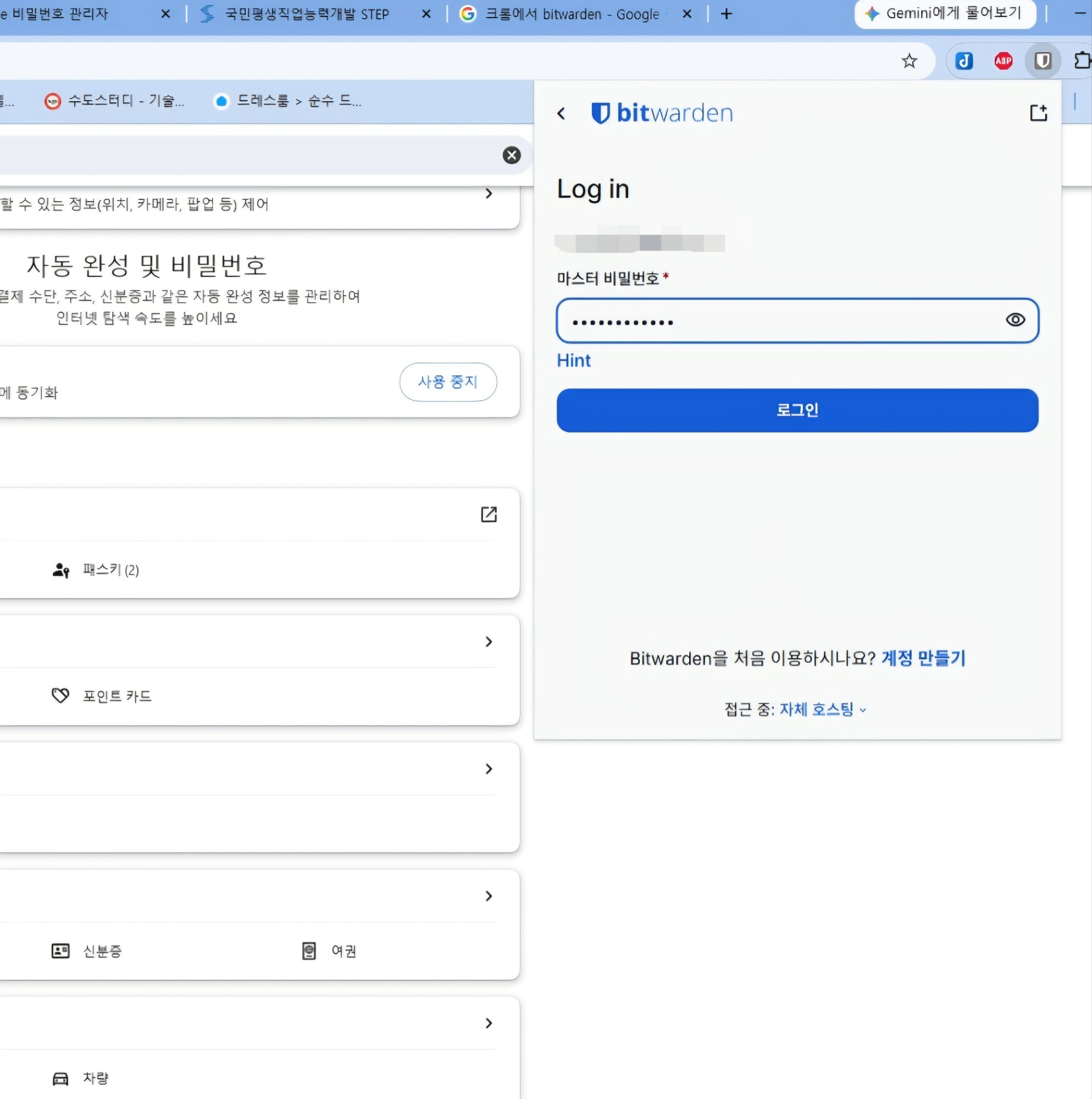This screenshot has width=1092, height=1099.
Task: Click the 자동 완성 및 비밀번호 heading
Action: tap(146, 265)
